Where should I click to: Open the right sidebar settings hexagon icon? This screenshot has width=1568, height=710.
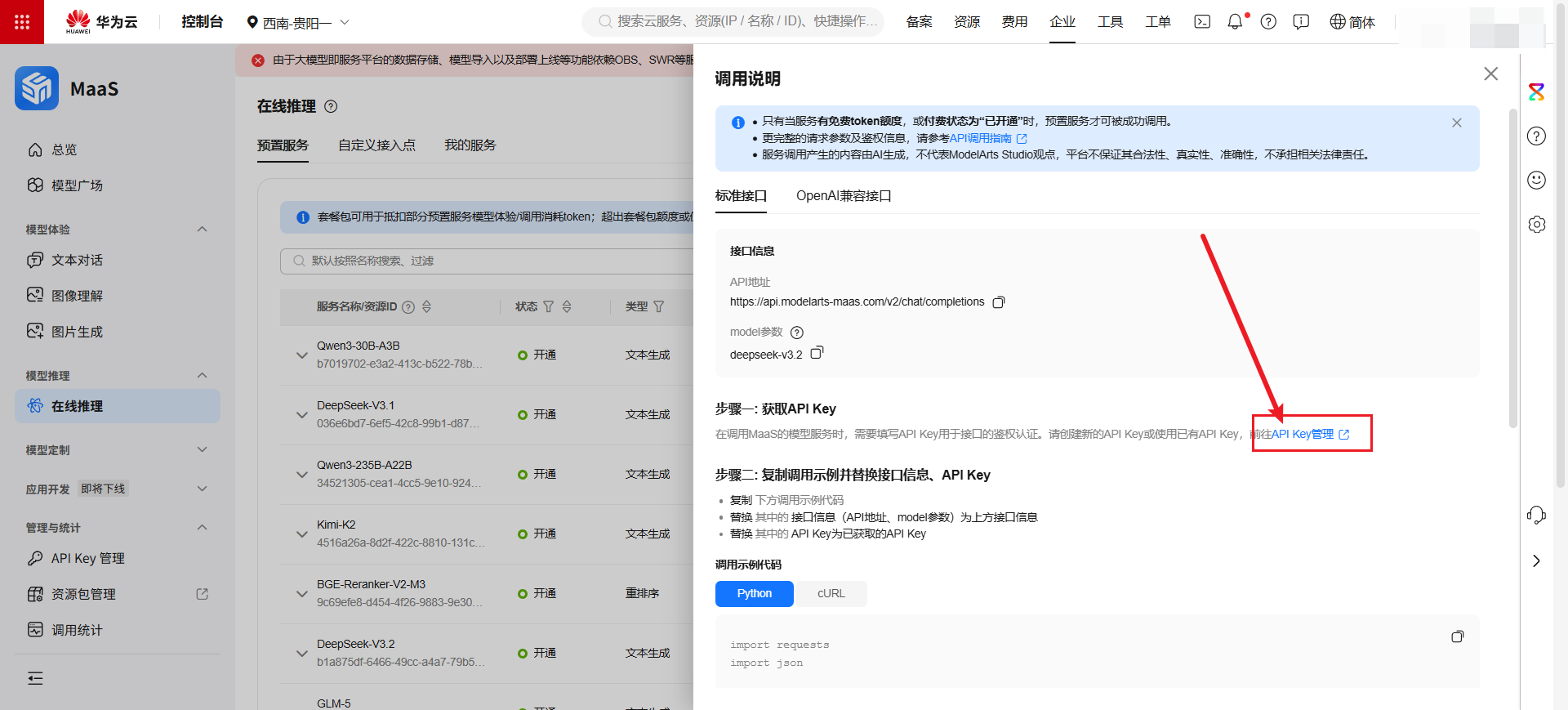pos(1536,224)
